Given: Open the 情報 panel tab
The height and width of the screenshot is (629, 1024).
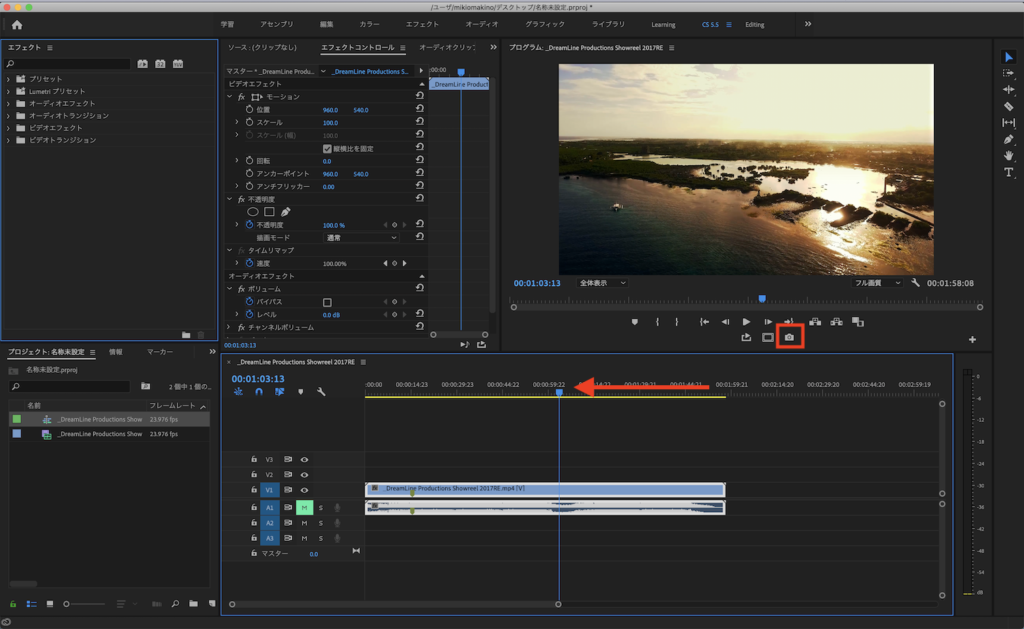Looking at the screenshot, I should tap(116, 352).
